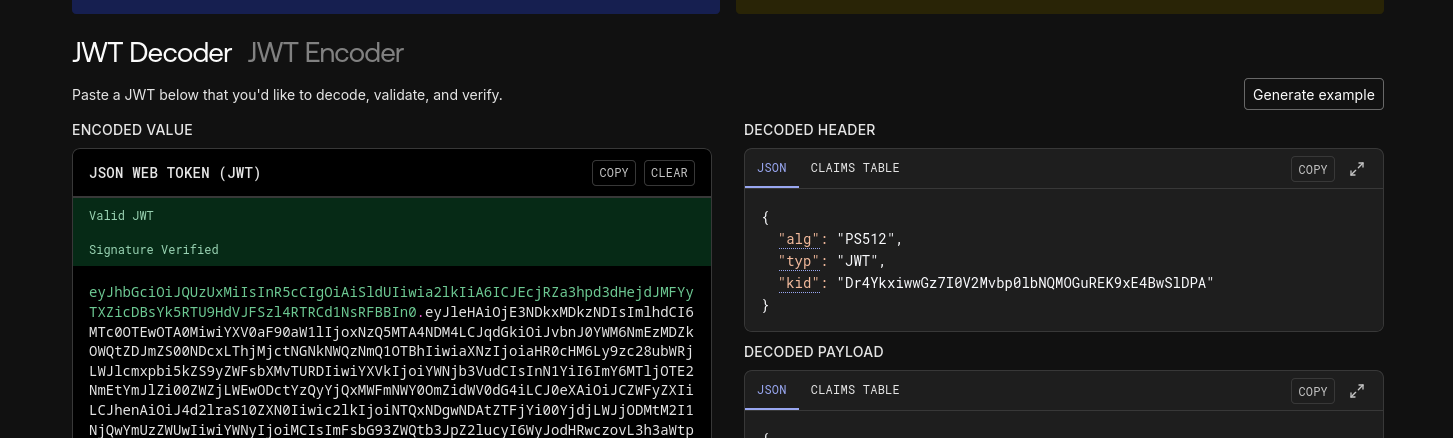
Task: Click the "kid" key in decoded header
Action: pos(799,283)
